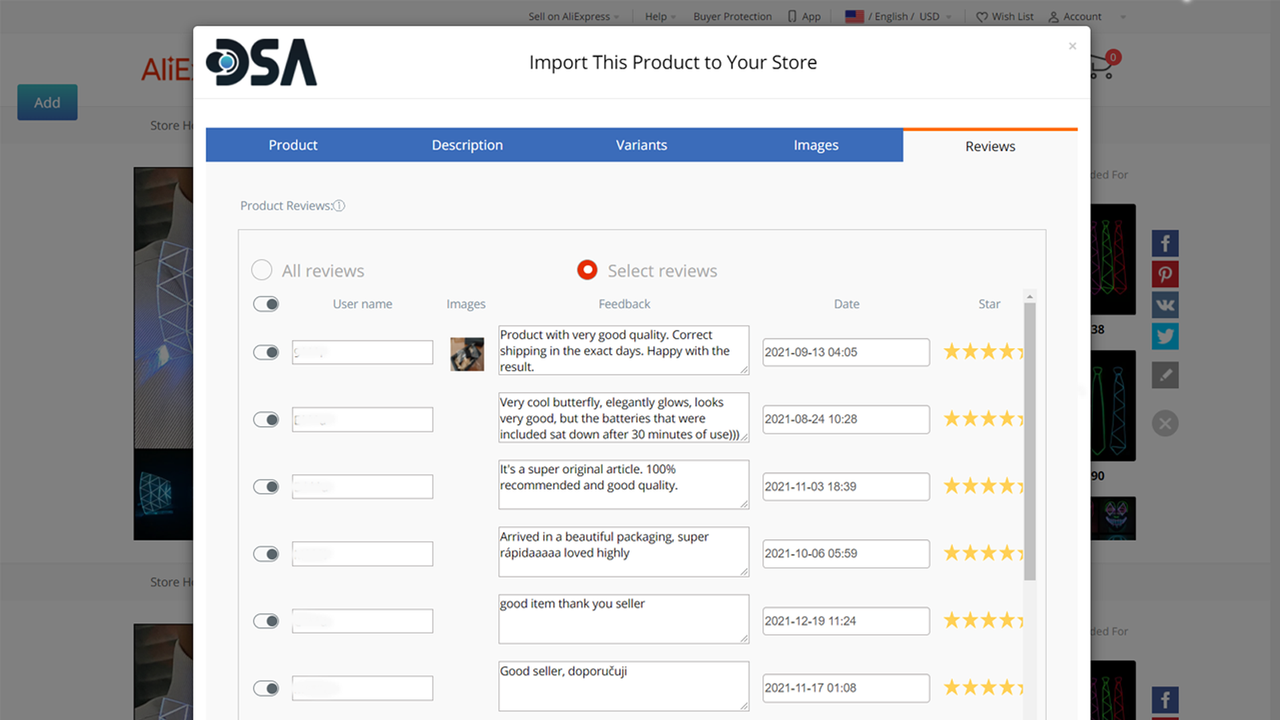The image size is (1280, 720).
Task: Enable the first review's import toggle
Action: pyautogui.click(x=265, y=352)
